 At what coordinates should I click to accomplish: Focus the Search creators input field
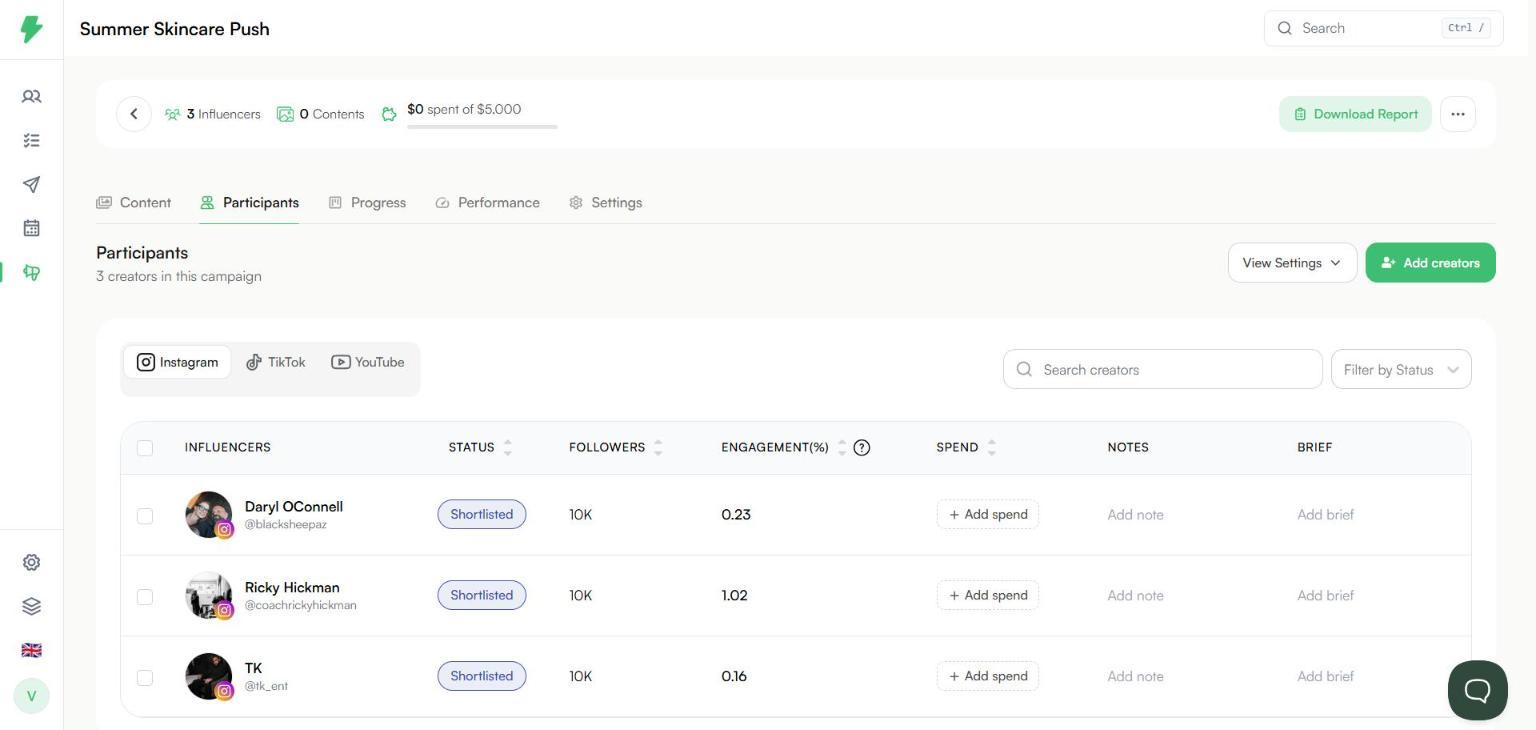pos(1163,370)
